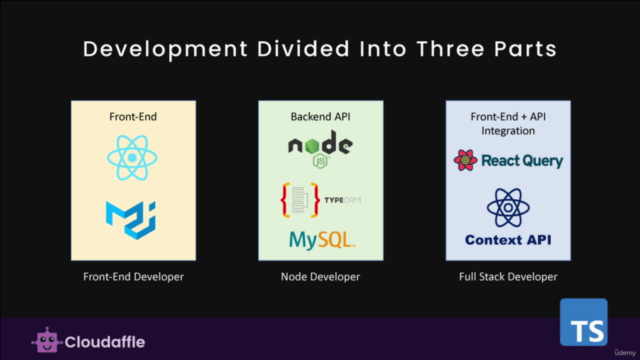Click the MySQL logo
The image size is (640, 360).
click(322, 240)
